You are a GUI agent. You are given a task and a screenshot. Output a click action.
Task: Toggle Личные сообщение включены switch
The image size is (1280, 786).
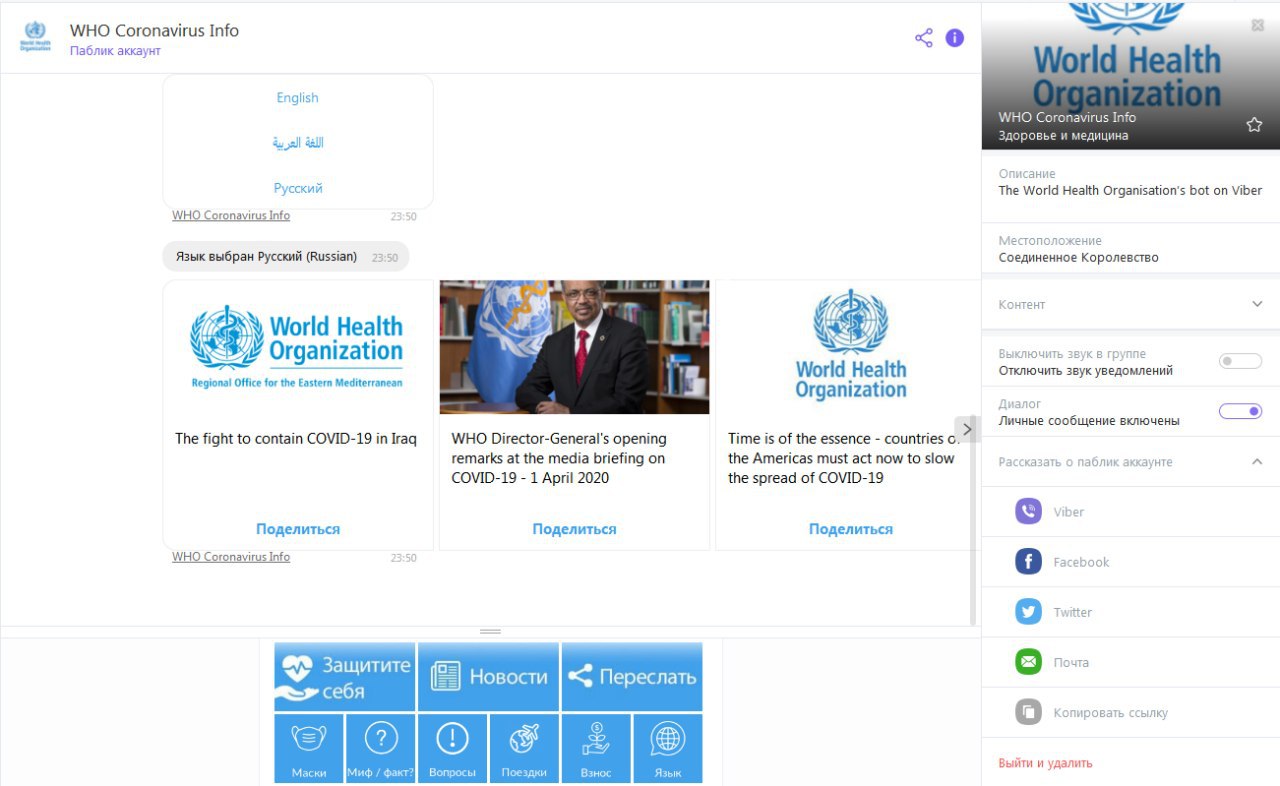pyautogui.click(x=1240, y=412)
